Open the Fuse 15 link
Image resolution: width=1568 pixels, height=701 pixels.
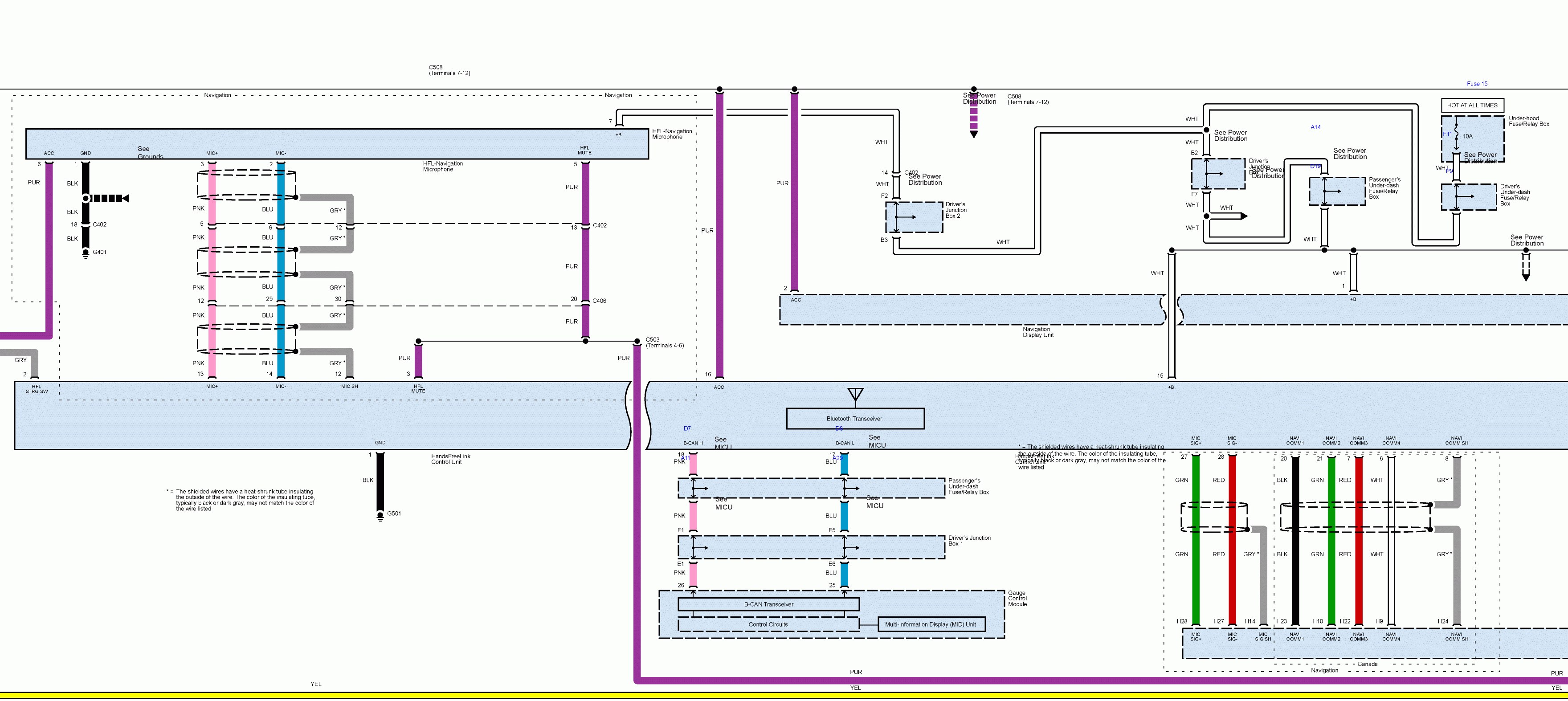point(1477,84)
